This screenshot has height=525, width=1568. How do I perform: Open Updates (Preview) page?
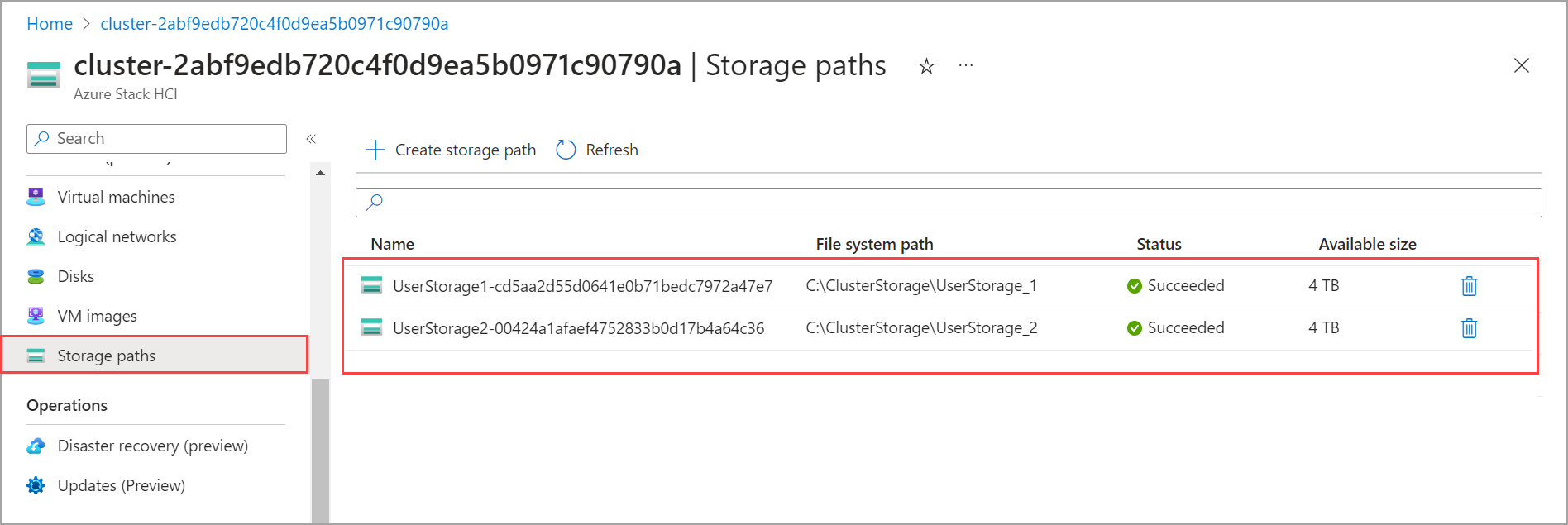point(121,485)
